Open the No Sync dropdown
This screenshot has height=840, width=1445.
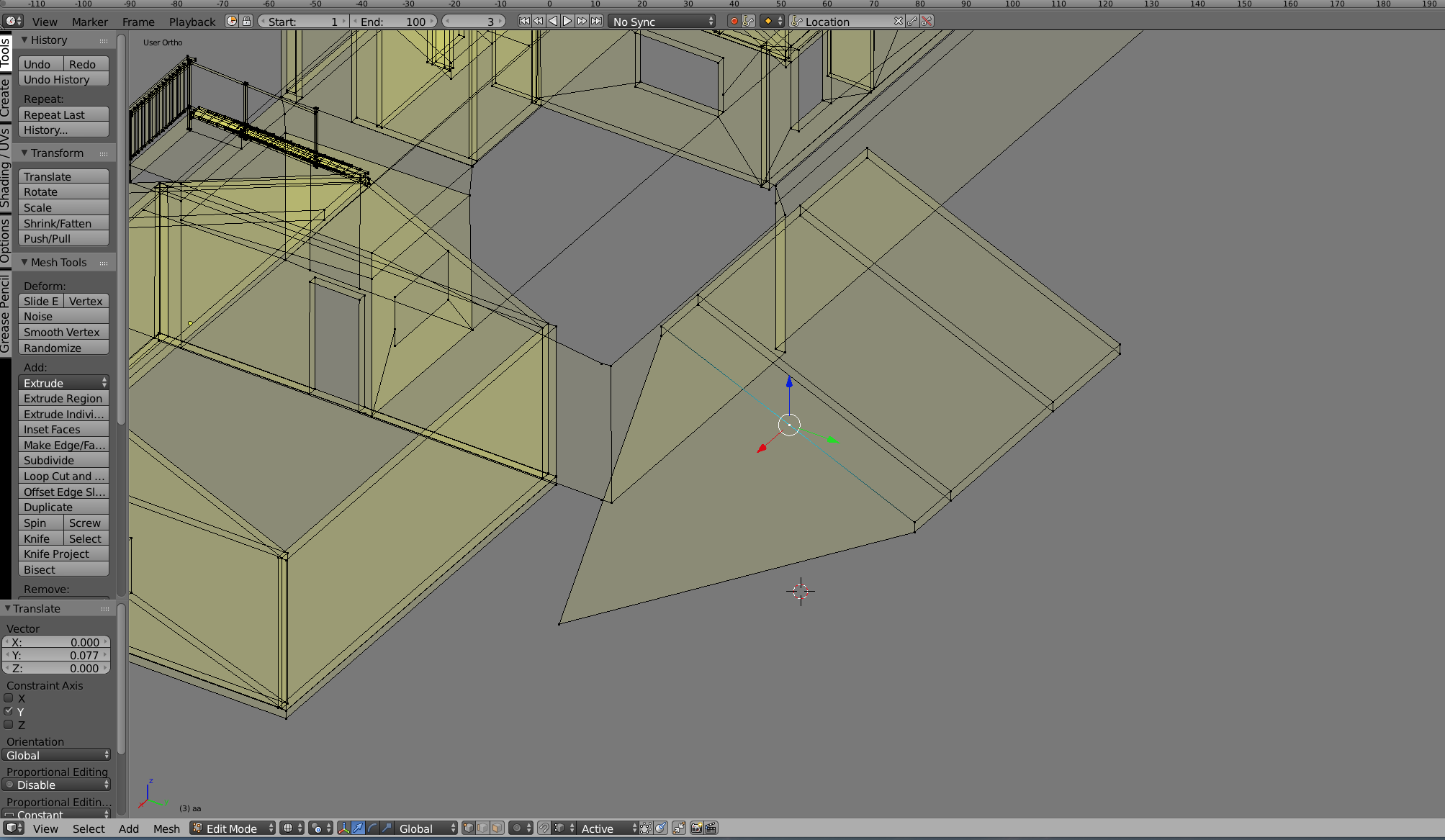[x=662, y=22]
